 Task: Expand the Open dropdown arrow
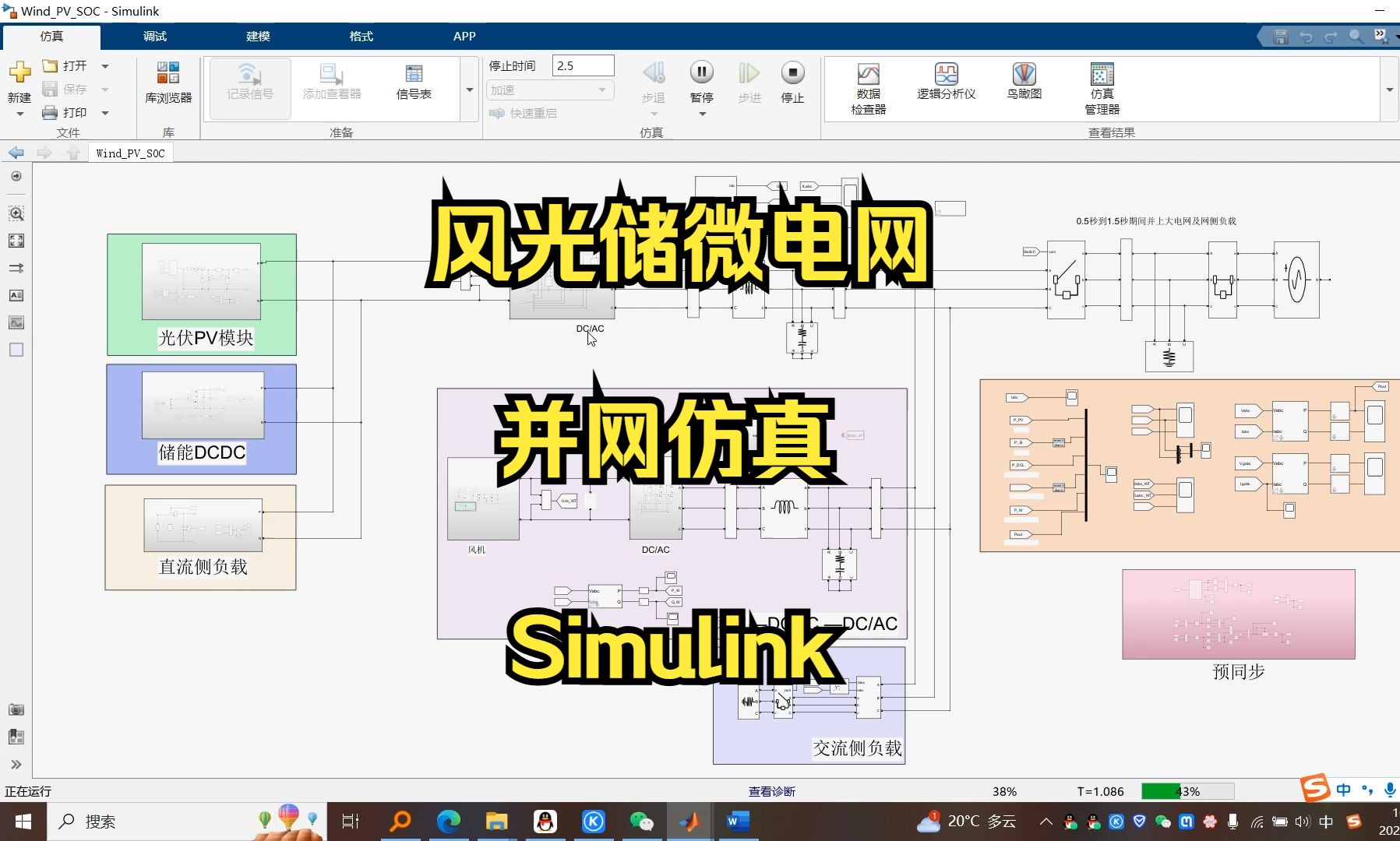[105, 66]
